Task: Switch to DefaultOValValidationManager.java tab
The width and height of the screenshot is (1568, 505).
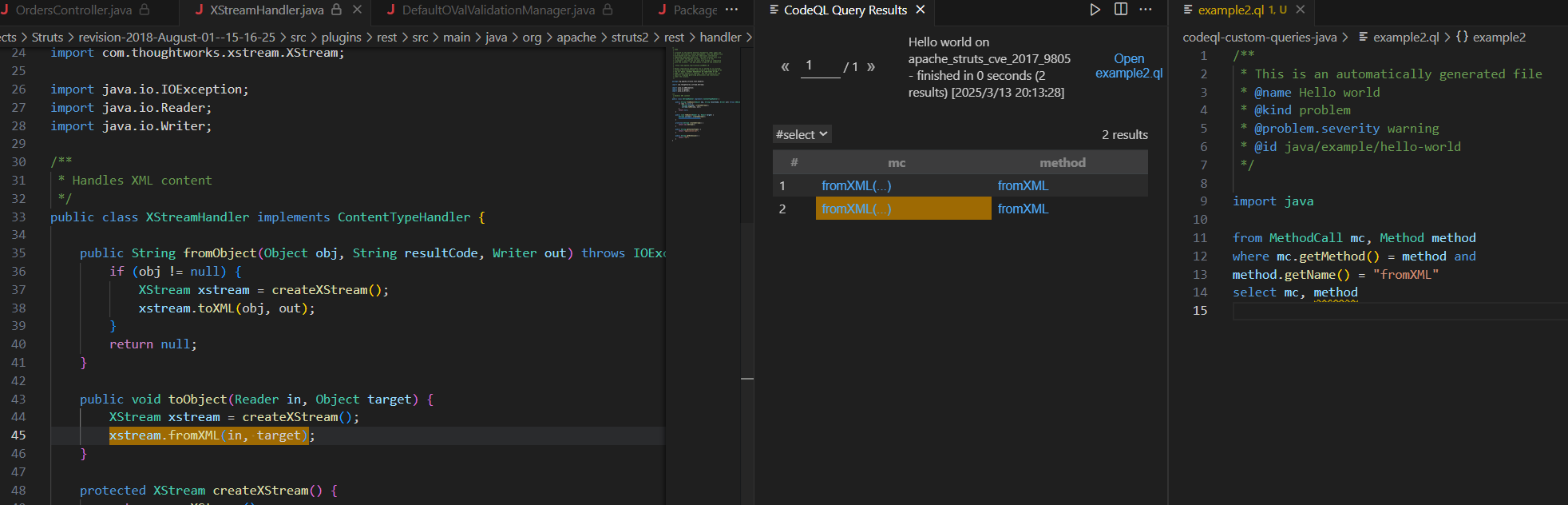Action: tap(498, 10)
